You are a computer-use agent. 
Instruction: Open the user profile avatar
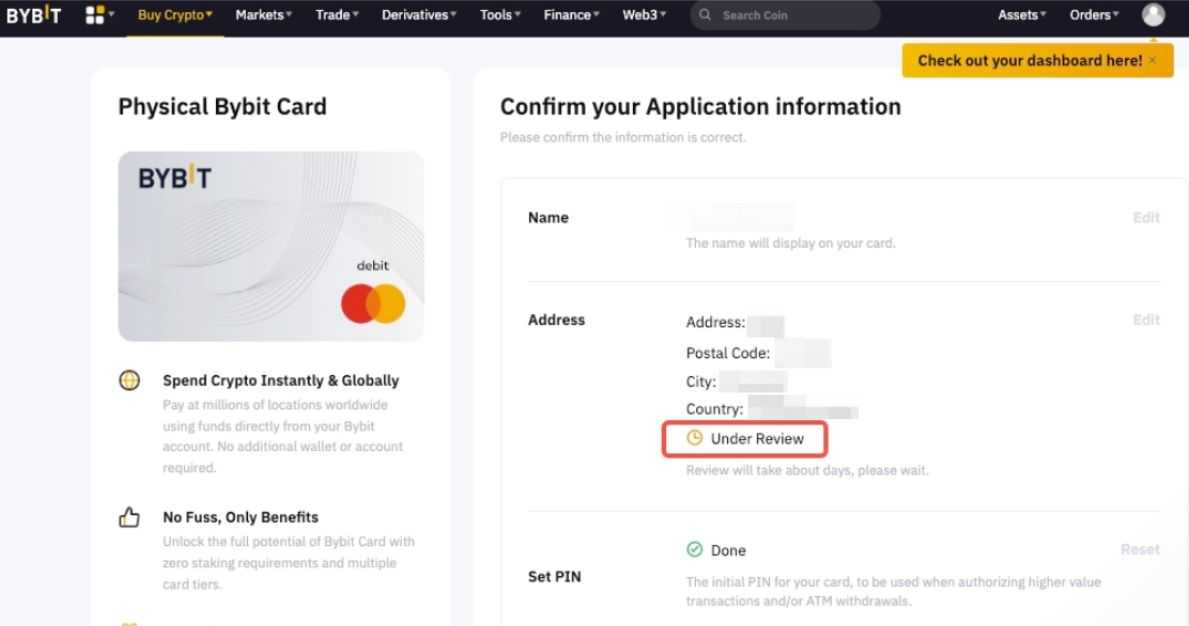(1153, 14)
